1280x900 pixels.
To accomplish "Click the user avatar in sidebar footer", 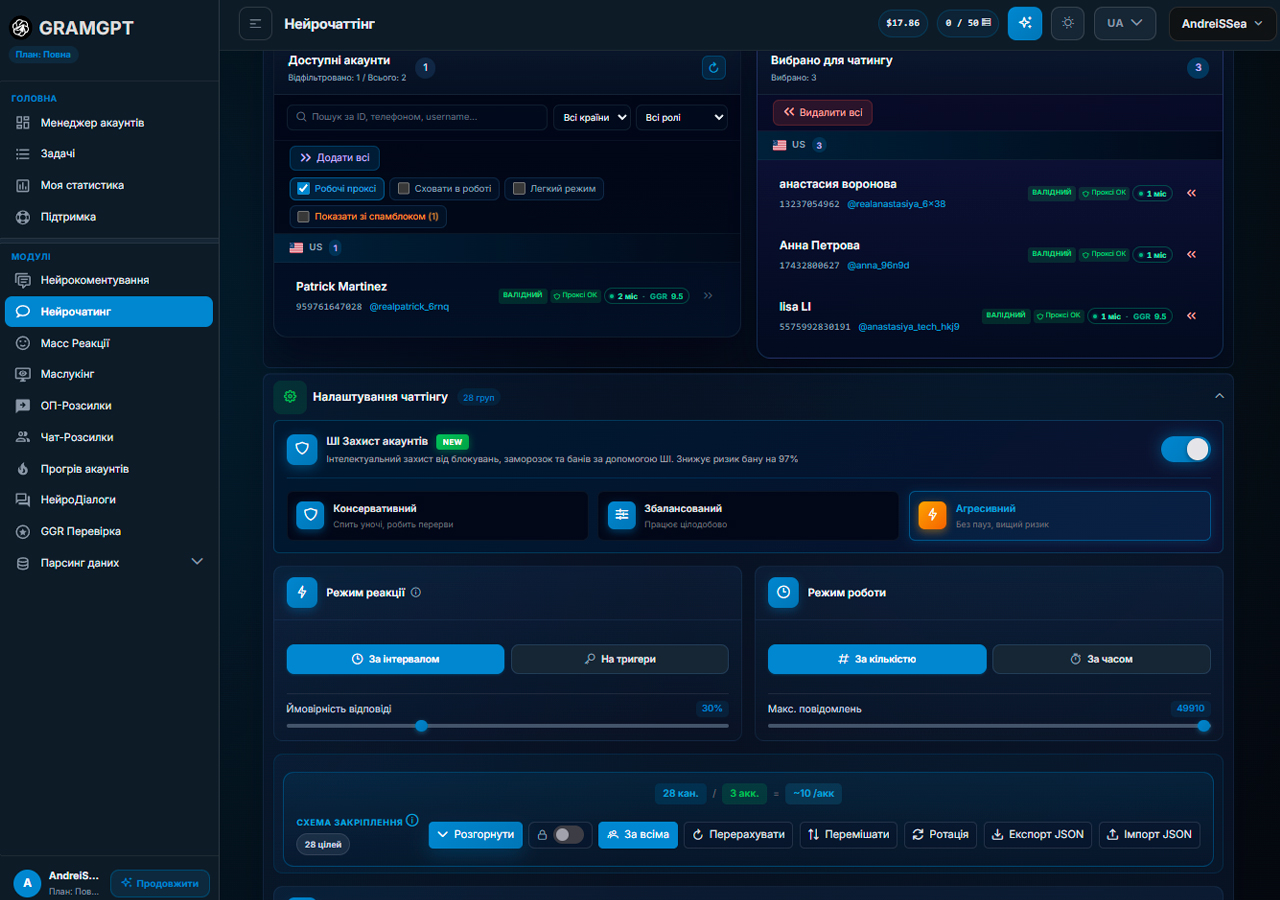I will [x=27, y=883].
